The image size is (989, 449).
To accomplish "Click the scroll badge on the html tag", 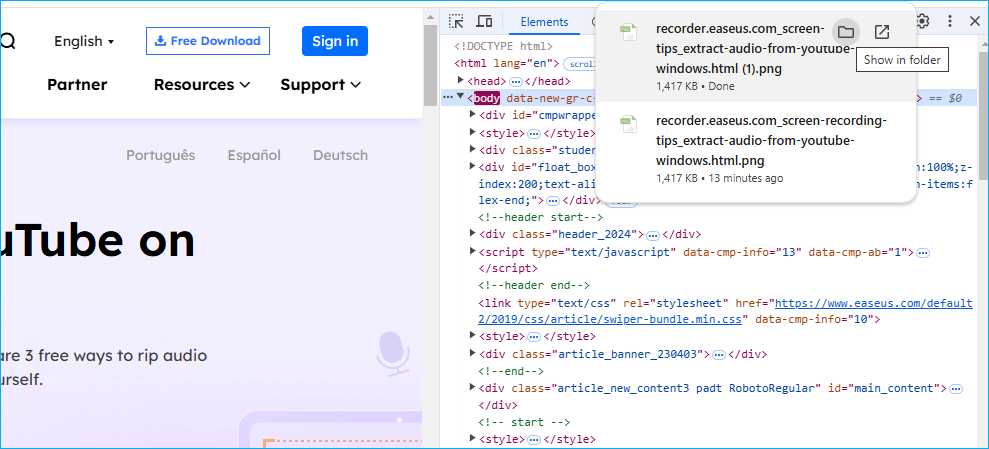I will click(x=578, y=64).
